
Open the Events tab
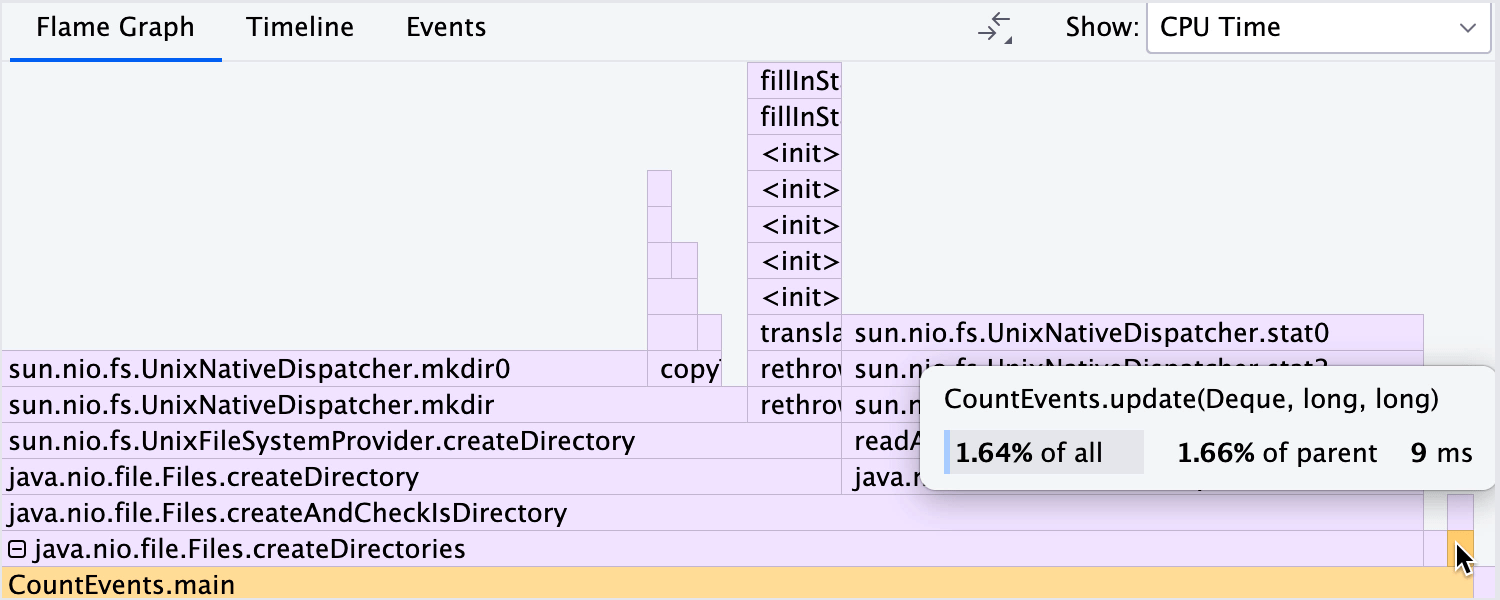(x=446, y=27)
